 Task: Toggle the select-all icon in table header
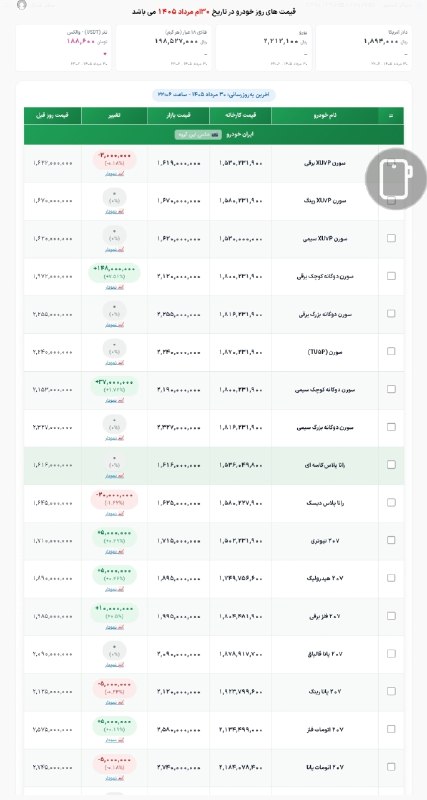click(x=391, y=116)
